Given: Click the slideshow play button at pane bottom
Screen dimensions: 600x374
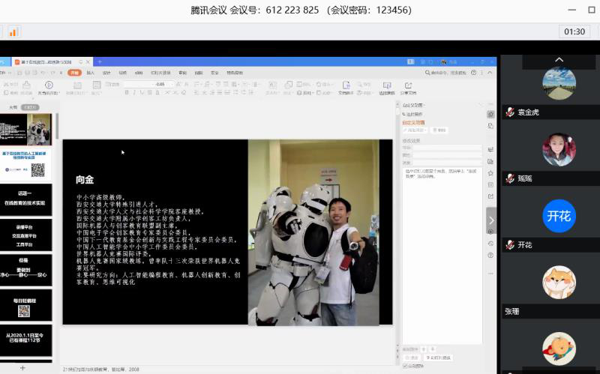Looking at the screenshot, I should coord(439,358).
